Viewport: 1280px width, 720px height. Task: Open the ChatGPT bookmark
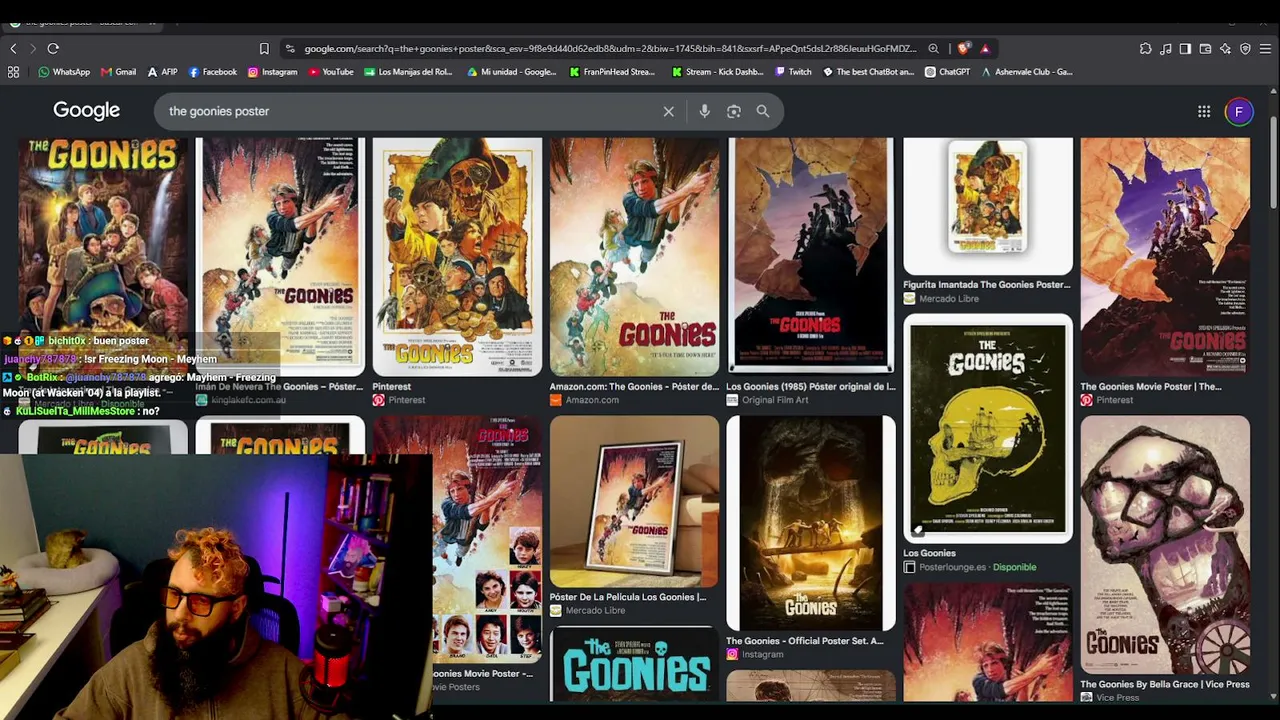(x=947, y=72)
